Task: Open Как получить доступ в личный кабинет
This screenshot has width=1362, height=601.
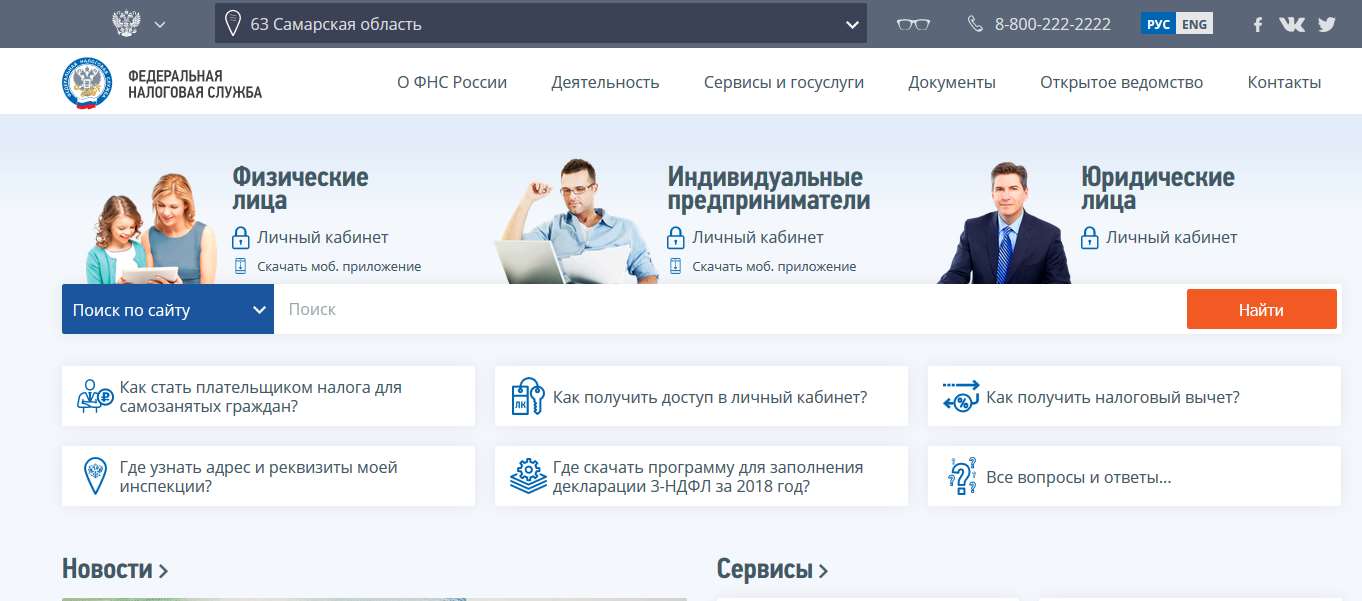Action: pos(710,397)
